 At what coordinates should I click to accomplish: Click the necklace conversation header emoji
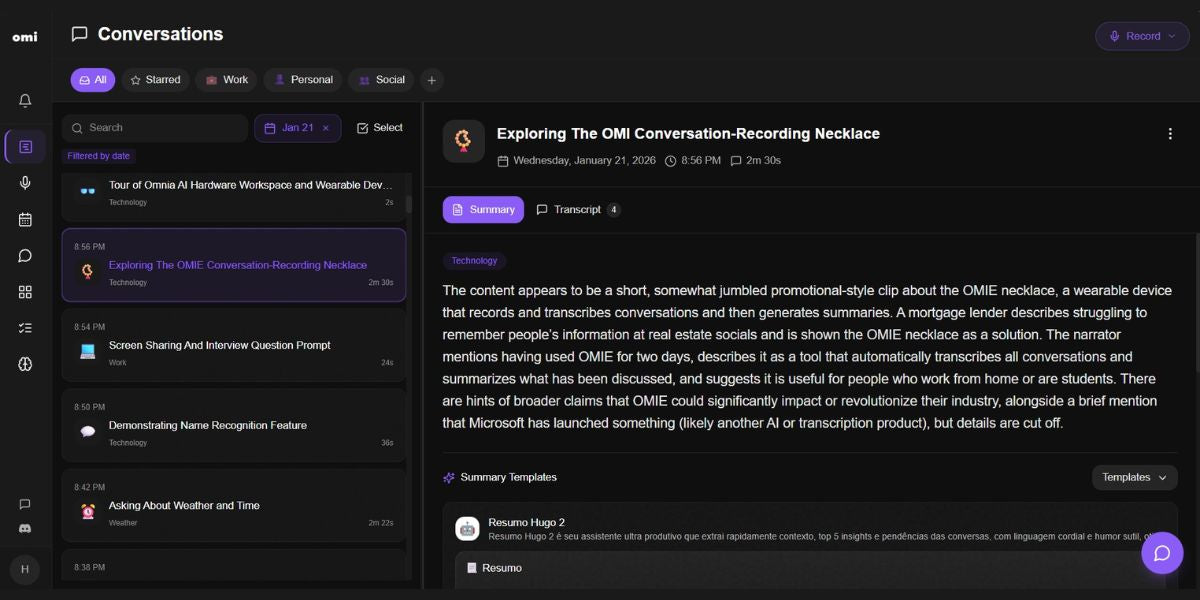(x=464, y=141)
